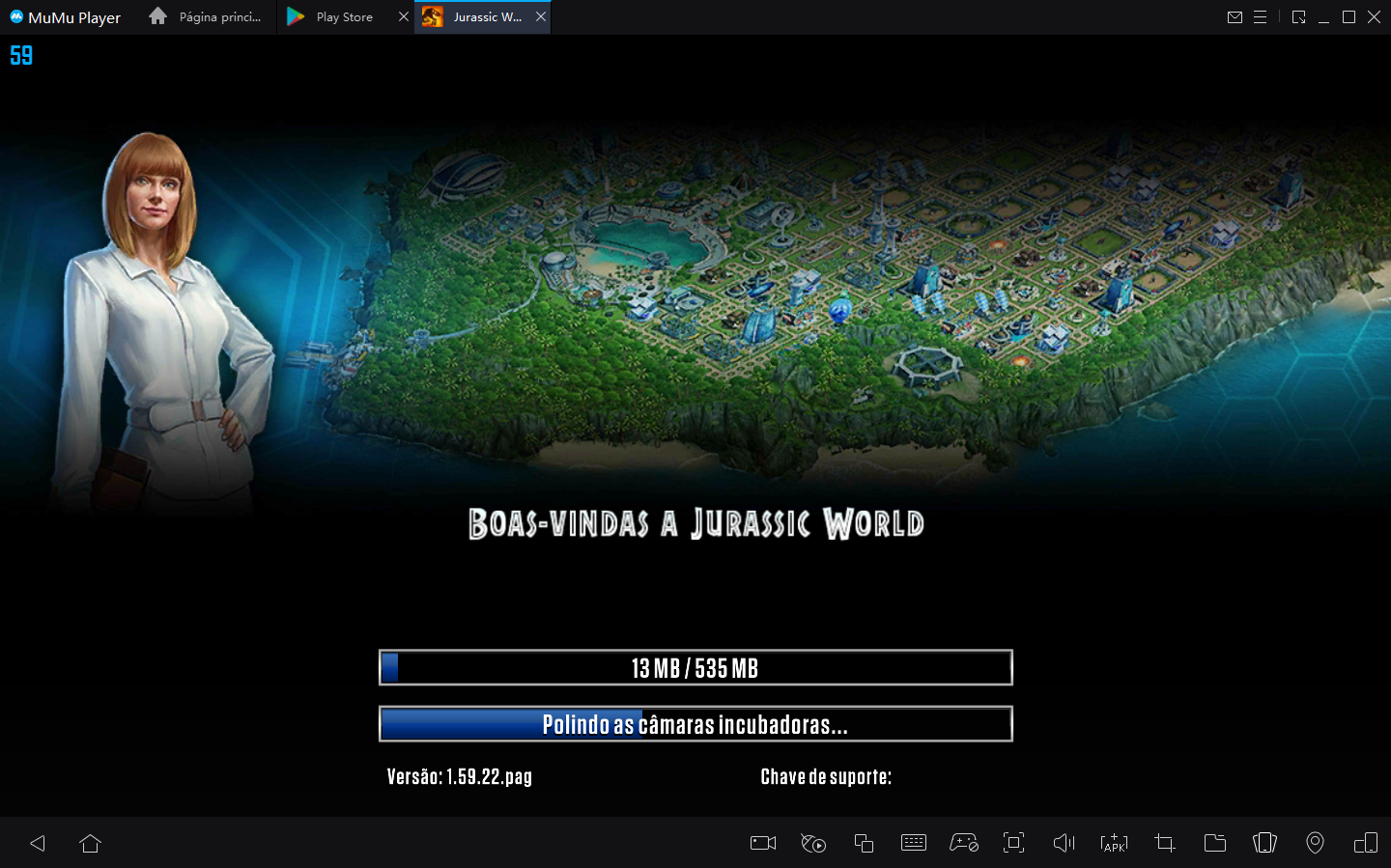The height and width of the screenshot is (868, 1391).
Task: Clone the current emulator instance
Action: (x=863, y=843)
